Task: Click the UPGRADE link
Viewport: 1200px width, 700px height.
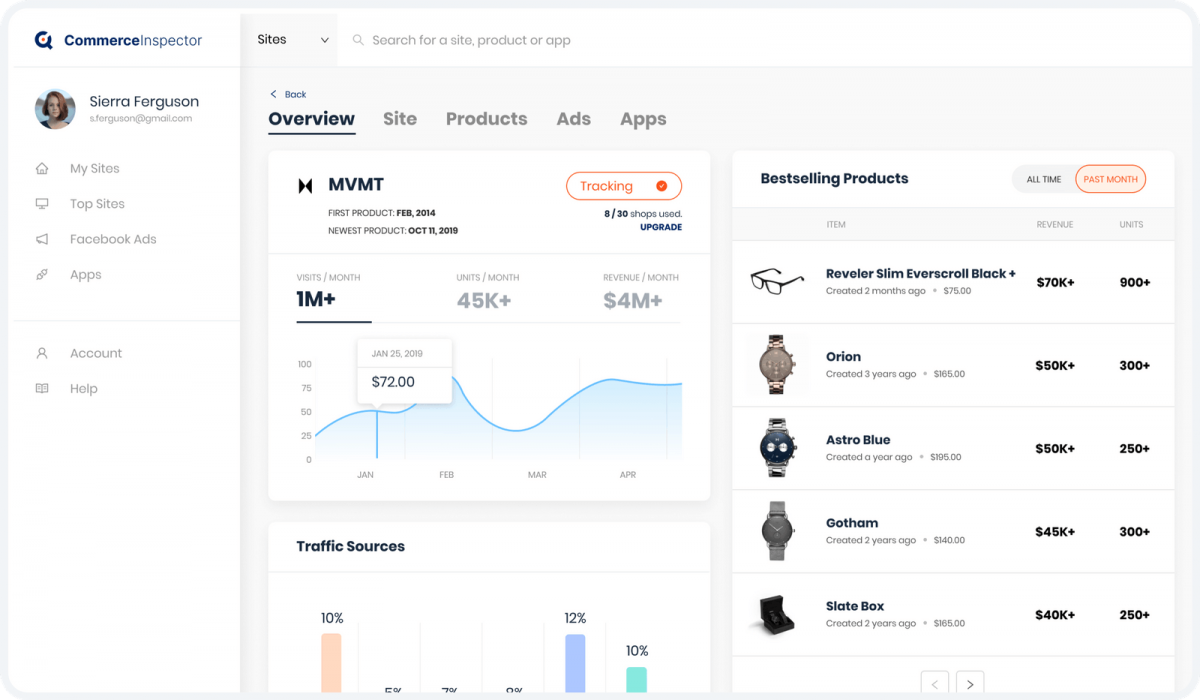Action: click(661, 227)
